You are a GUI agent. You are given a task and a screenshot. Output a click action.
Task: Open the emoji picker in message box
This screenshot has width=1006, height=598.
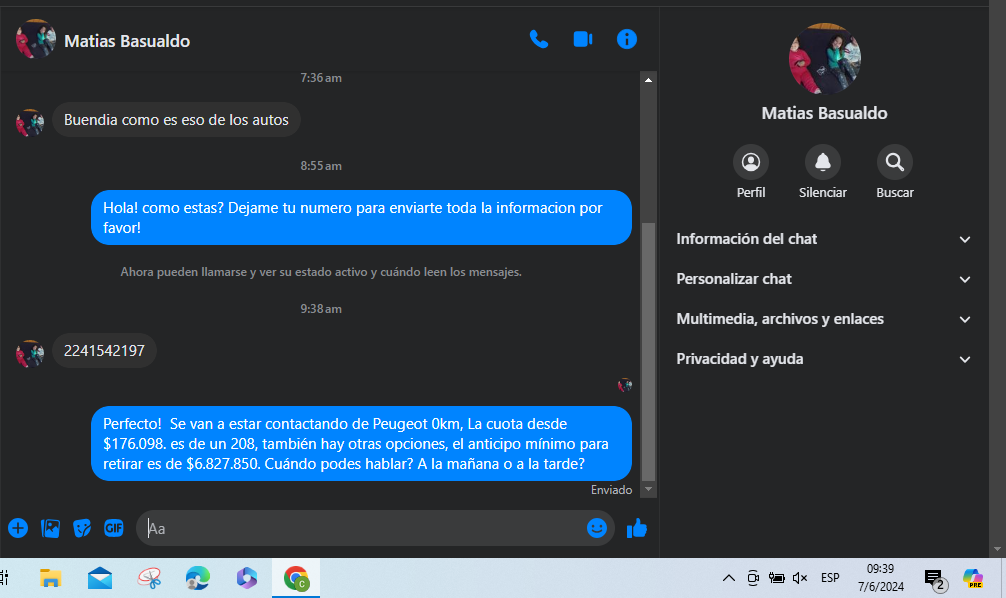(597, 528)
